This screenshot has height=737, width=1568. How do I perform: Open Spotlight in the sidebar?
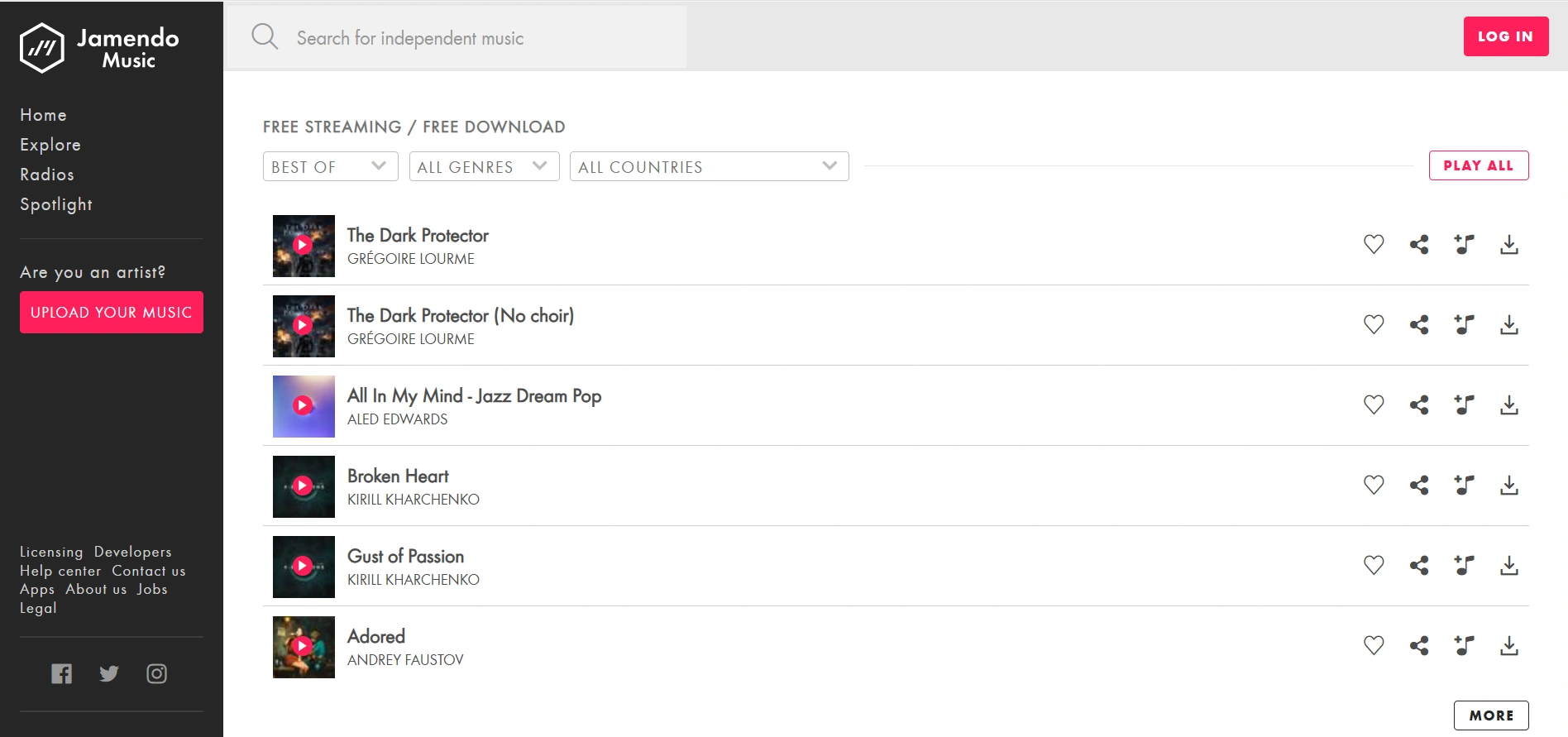[x=56, y=204]
